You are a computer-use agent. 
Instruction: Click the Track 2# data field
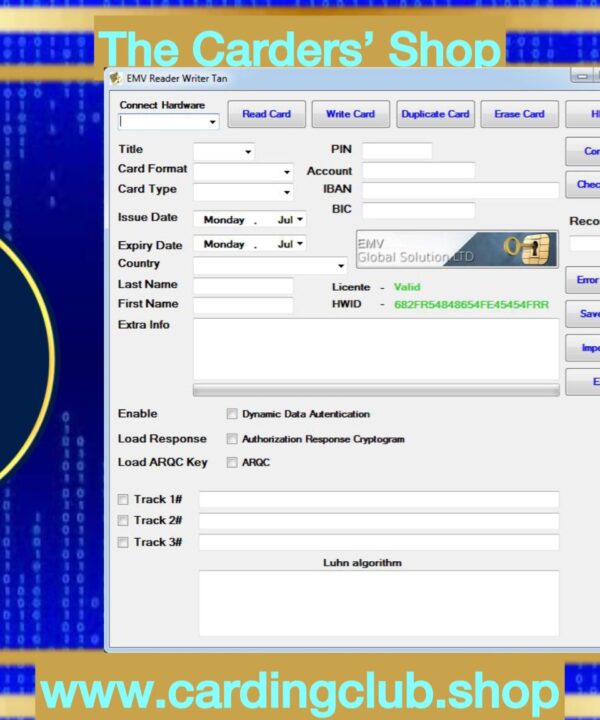(379, 521)
